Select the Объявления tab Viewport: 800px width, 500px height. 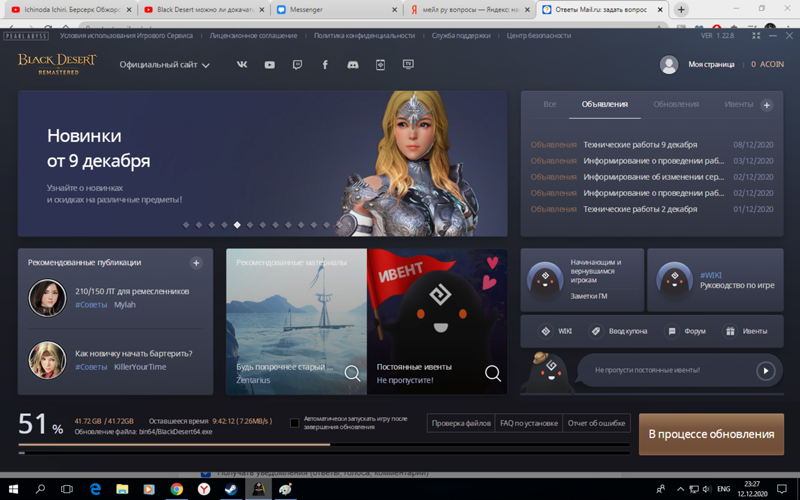coord(605,104)
